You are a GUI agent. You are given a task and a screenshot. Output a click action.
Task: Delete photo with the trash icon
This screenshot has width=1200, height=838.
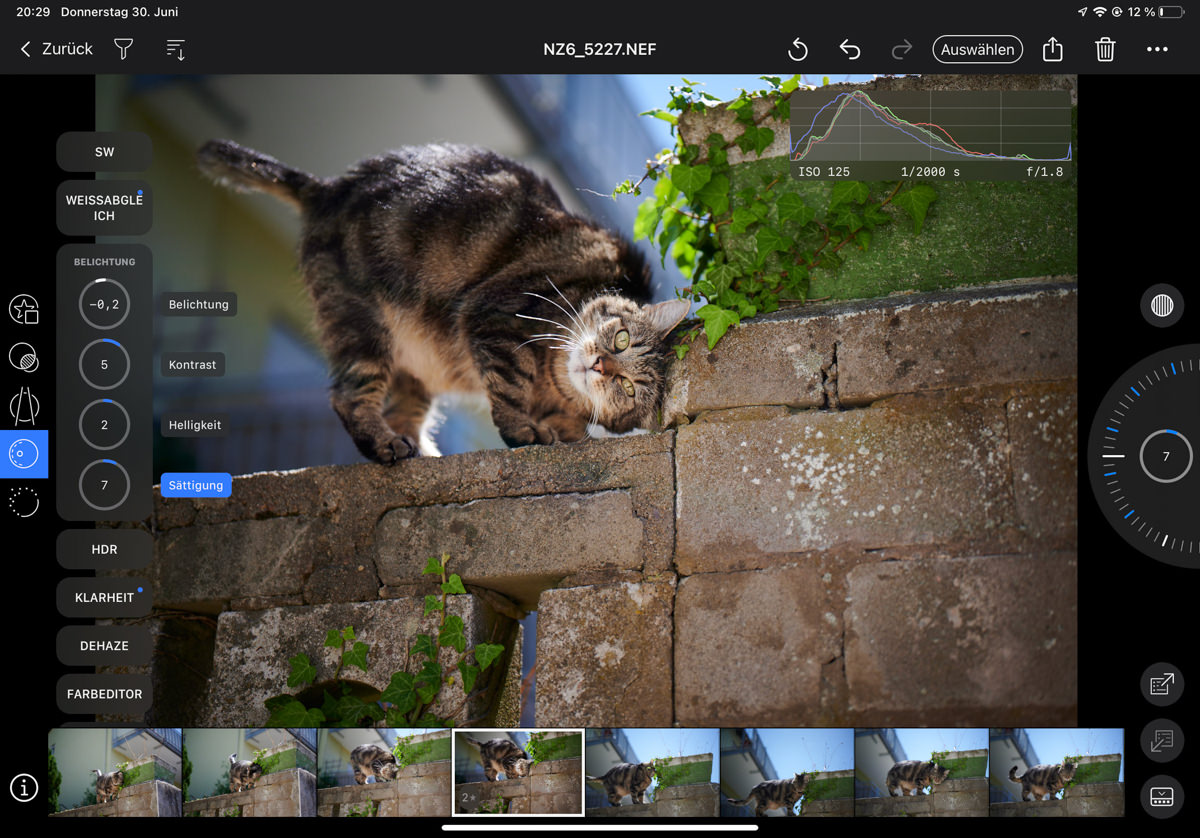(1105, 49)
